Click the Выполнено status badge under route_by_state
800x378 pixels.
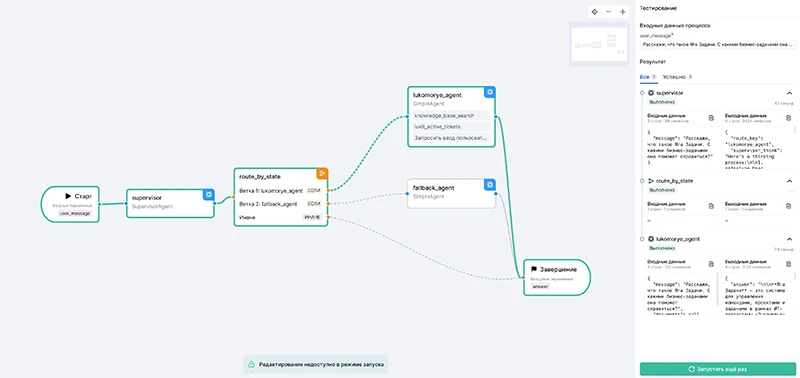click(x=661, y=190)
